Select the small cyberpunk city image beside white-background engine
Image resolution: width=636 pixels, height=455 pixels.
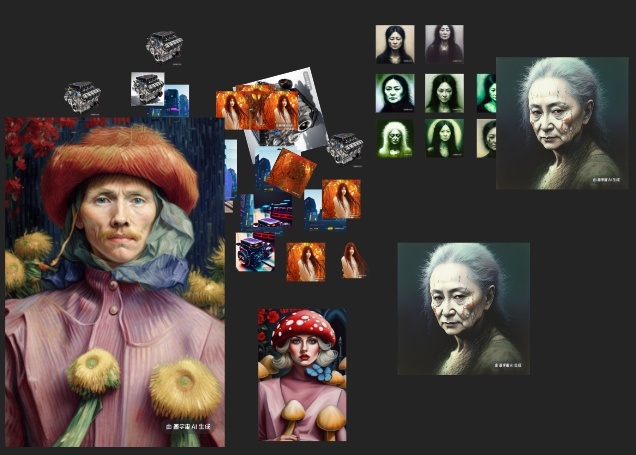177,101
